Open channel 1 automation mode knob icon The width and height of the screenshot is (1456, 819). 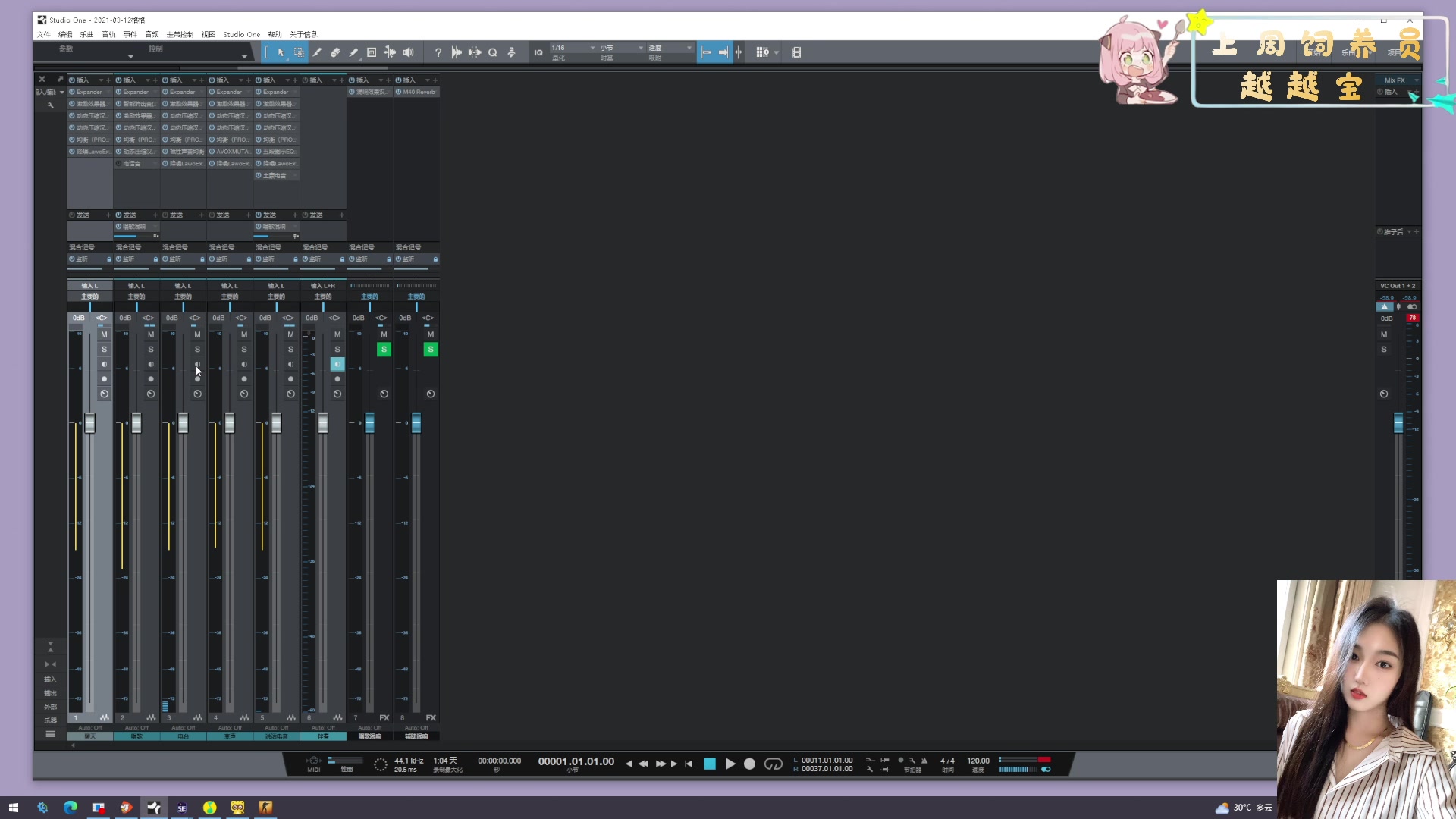tap(104, 394)
